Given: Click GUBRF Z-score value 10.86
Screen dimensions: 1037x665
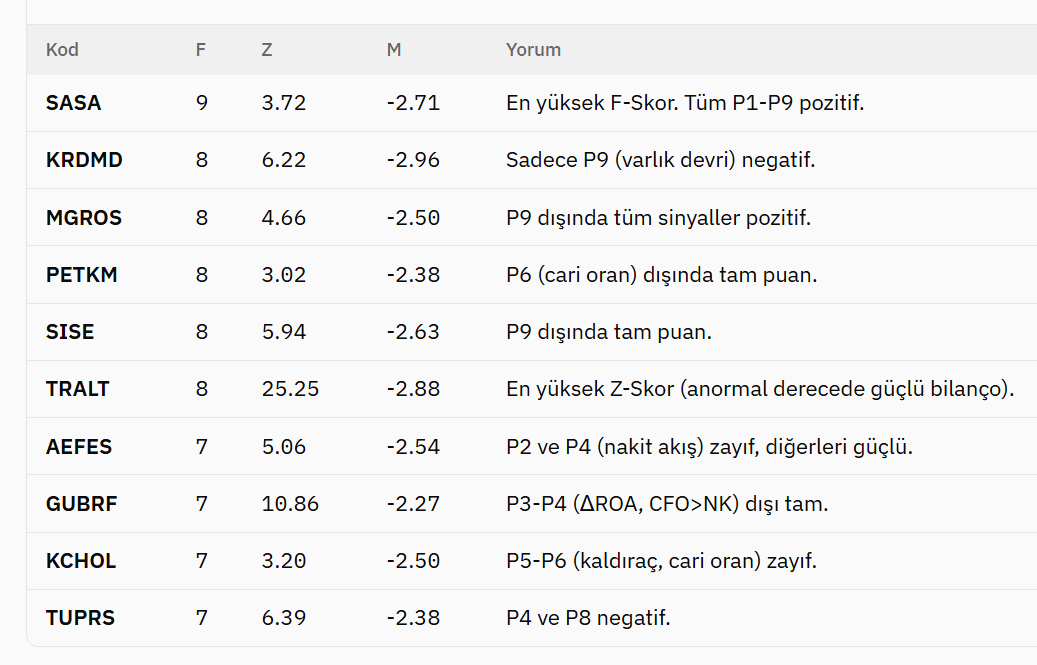Looking at the screenshot, I should click(290, 504).
